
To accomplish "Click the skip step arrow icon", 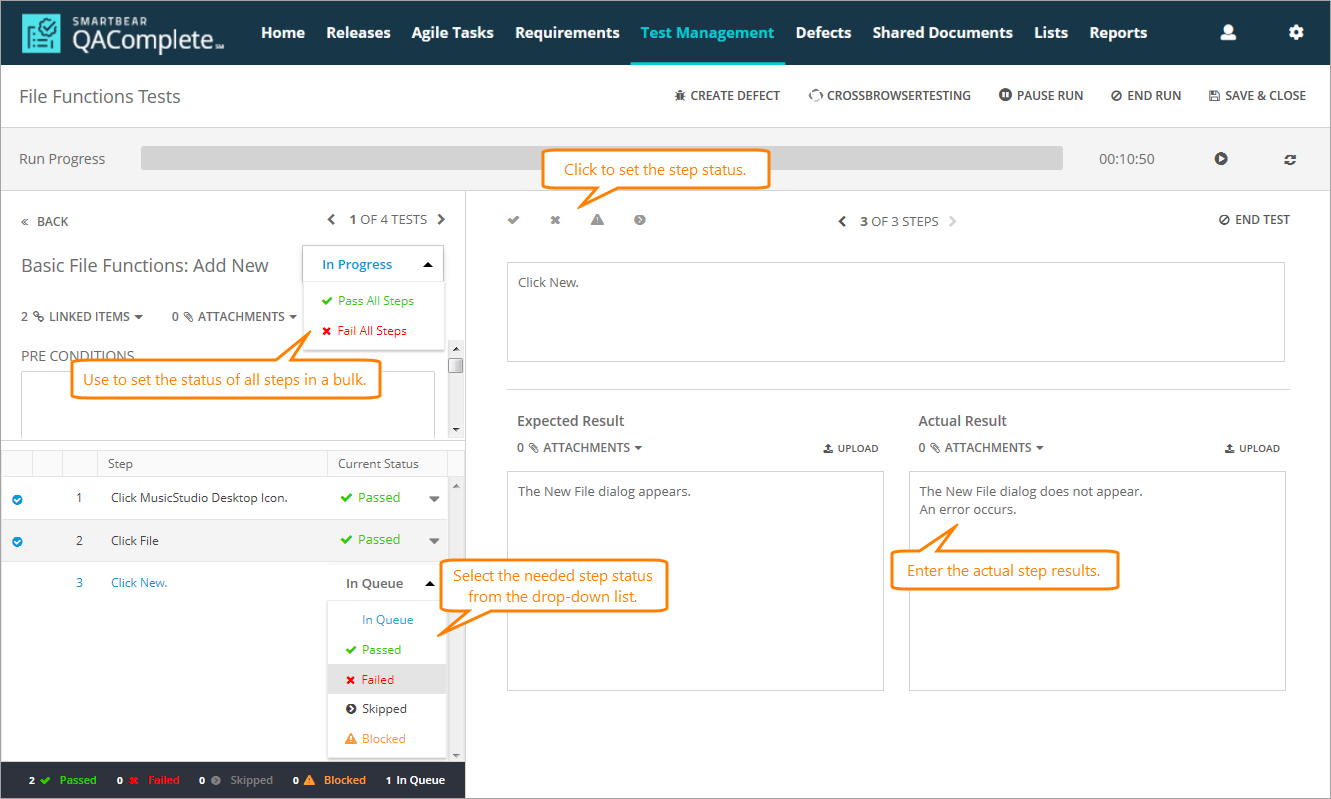I will click(x=639, y=220).
